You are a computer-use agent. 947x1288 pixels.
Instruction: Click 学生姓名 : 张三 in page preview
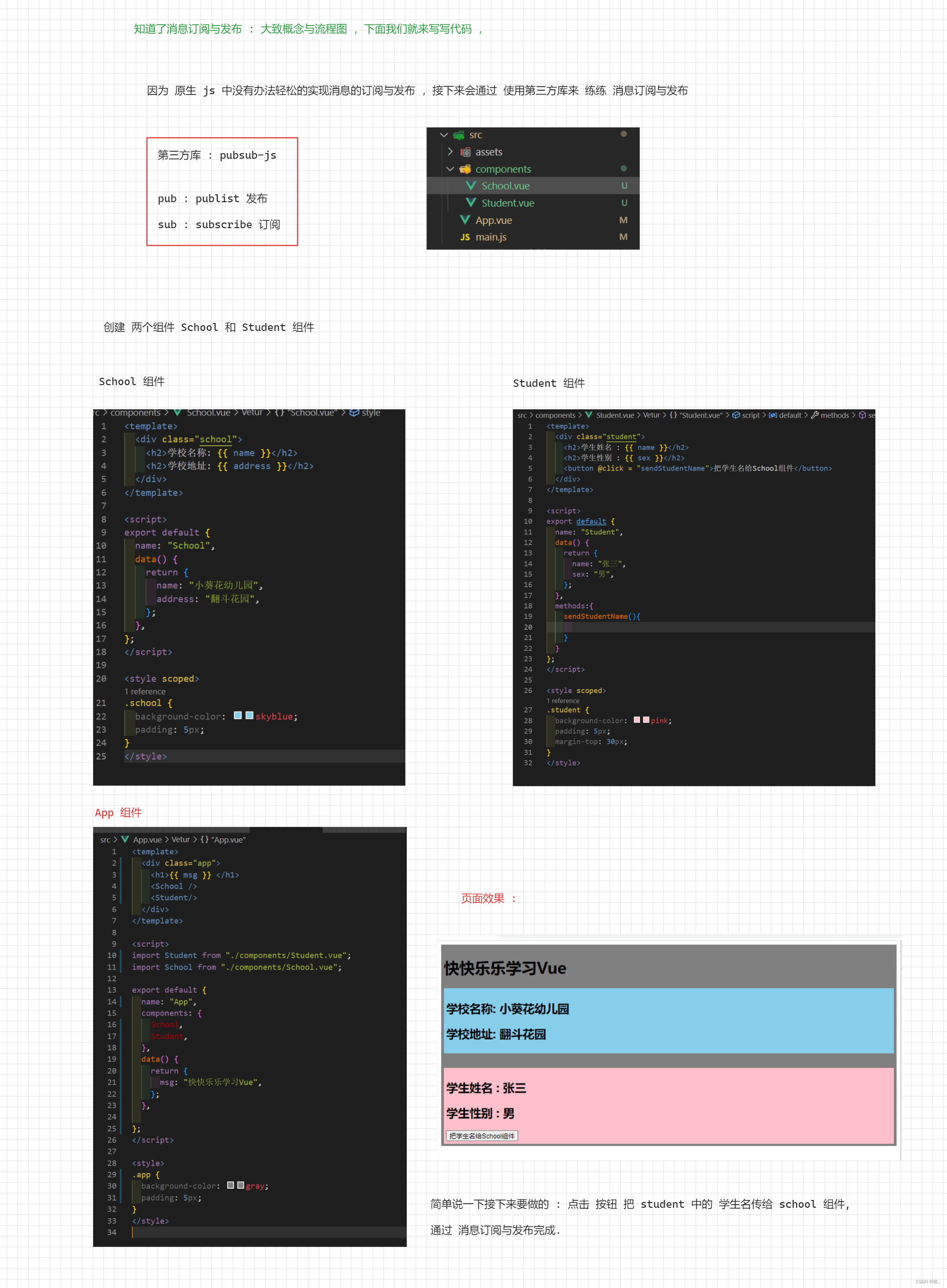486,1089
